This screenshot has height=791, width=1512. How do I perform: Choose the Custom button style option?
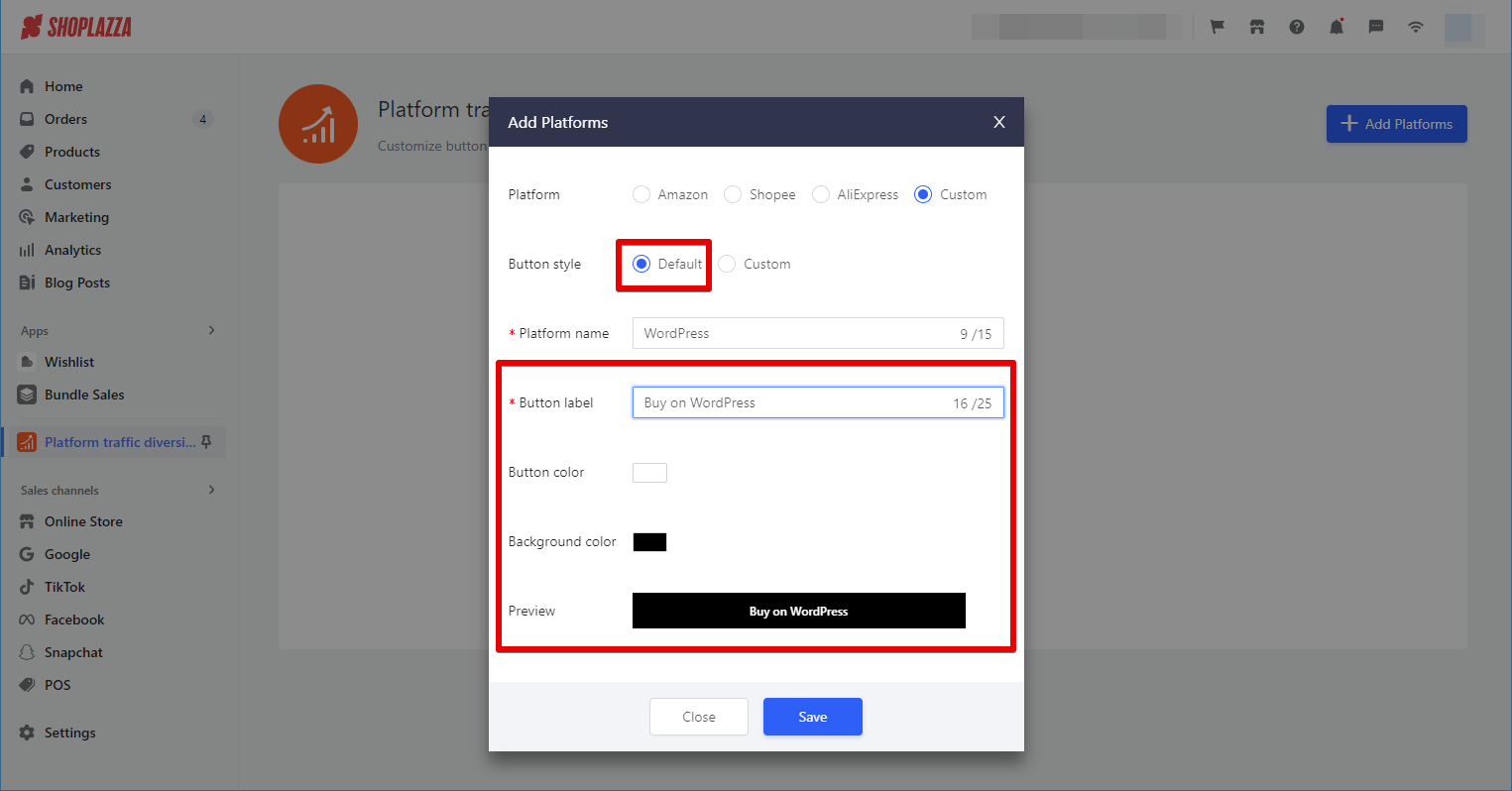(x=728, y=264)
